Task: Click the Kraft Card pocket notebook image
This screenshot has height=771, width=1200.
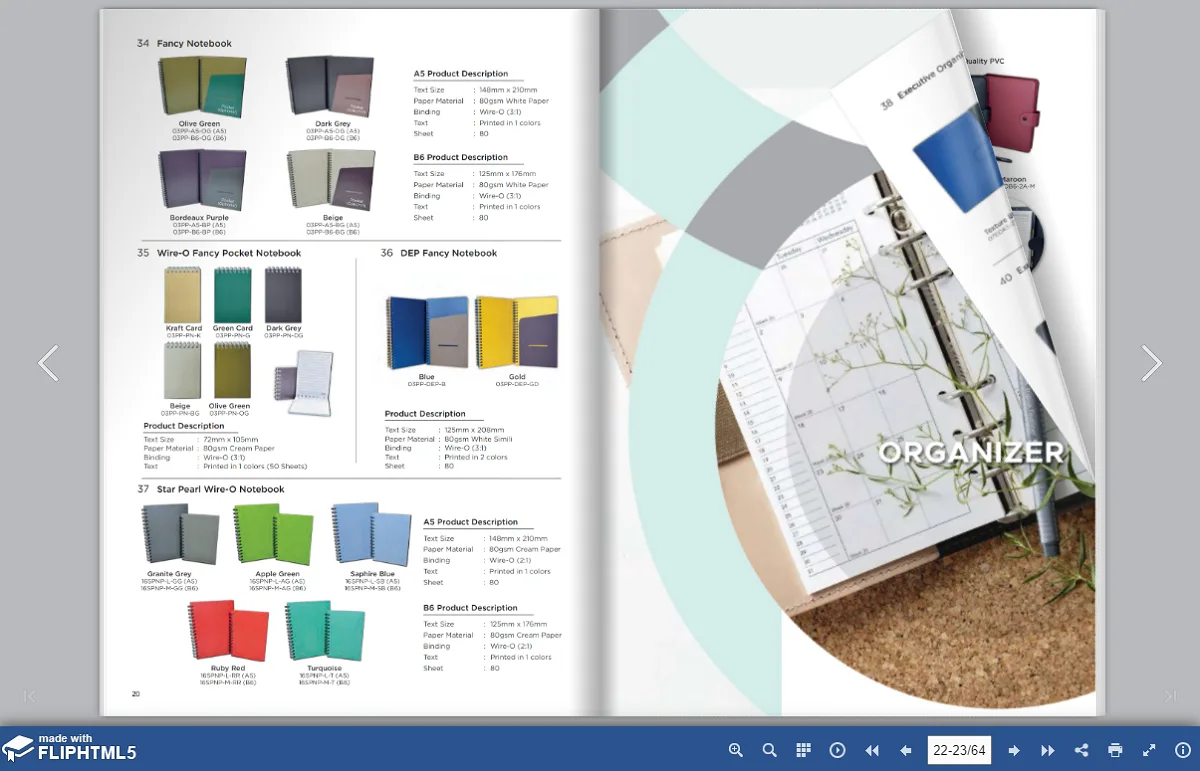Action: tap(183, 295)
